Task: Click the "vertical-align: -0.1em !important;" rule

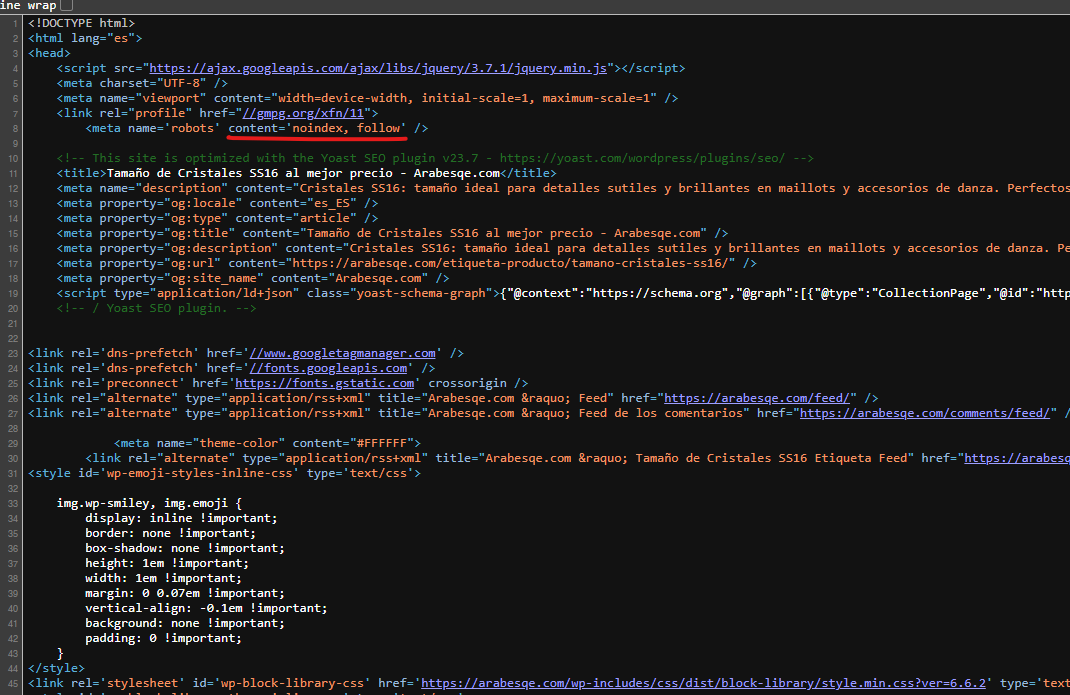Action: coord(206,609)
